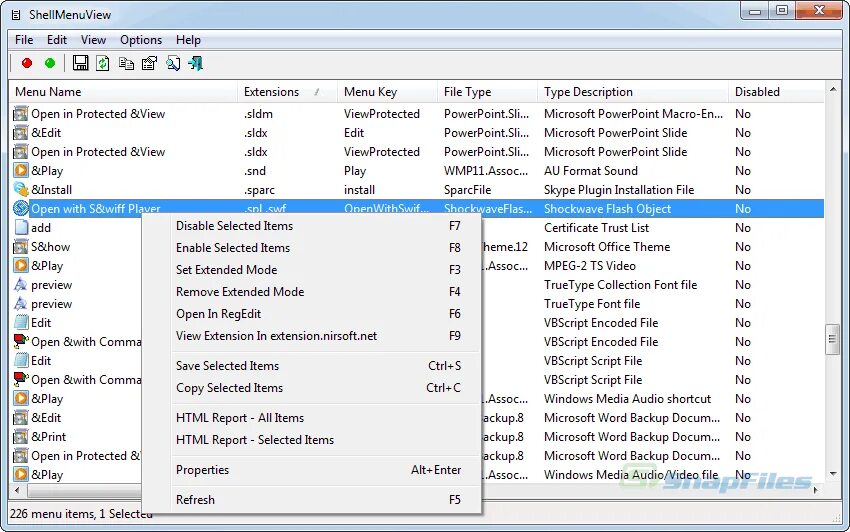The height and width of the screenshot is (532, 850).
Task: Click the icon of VBScript Encoded Open &with Command row
Action: click(x=21, y=342)
